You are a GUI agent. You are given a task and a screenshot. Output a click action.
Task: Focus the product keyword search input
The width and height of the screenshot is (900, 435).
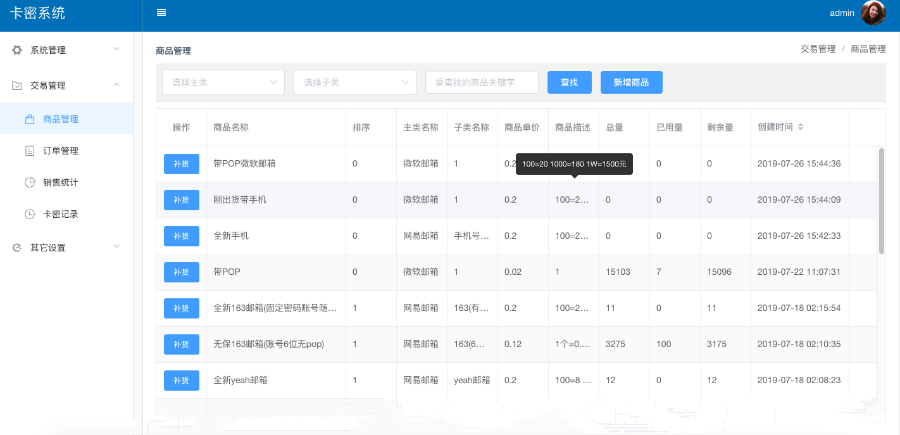pyautogui.click(x=481, y=82)
